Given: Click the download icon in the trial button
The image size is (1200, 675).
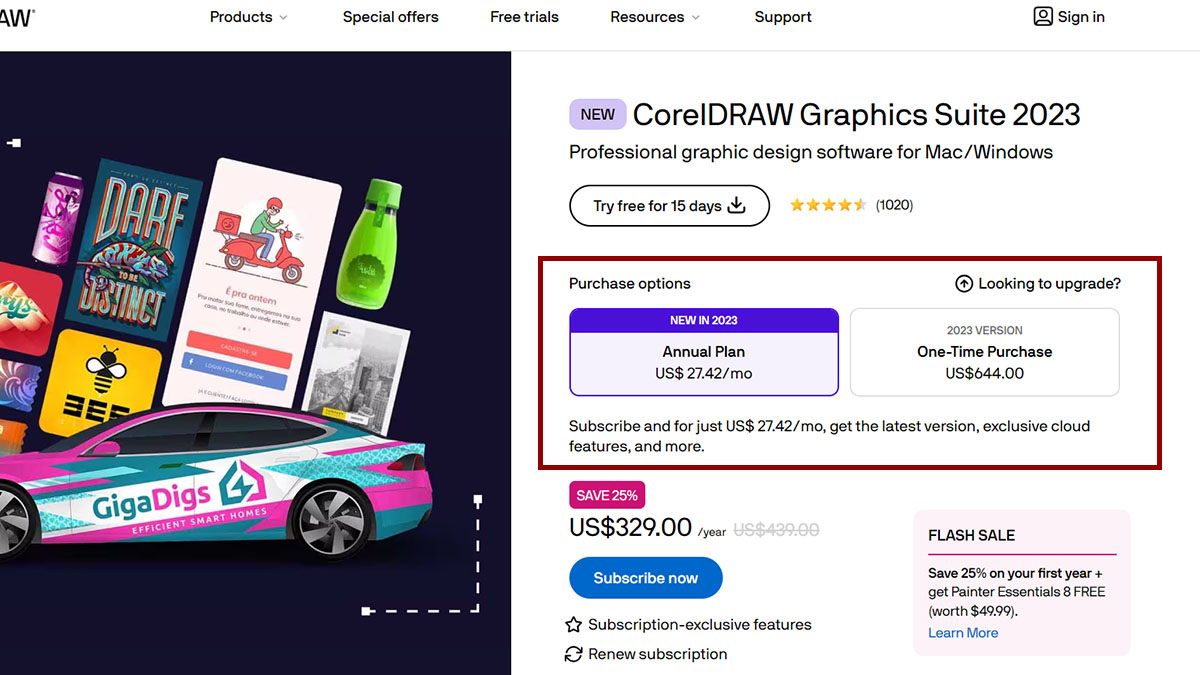Looking at the screenshot, I should click(737, 205).
